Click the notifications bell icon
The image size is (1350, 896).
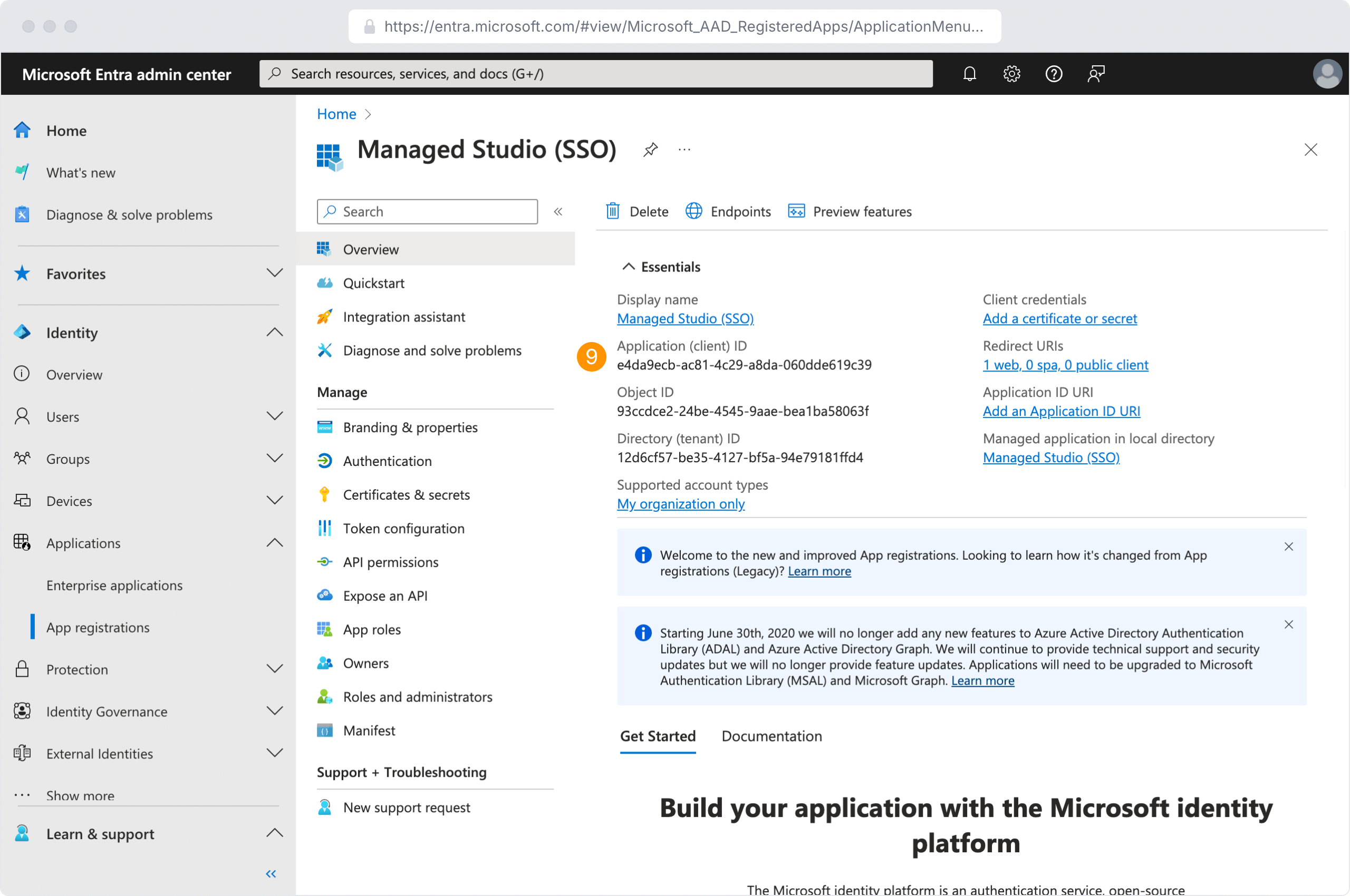pyautogui.click(x=969, y=74)
